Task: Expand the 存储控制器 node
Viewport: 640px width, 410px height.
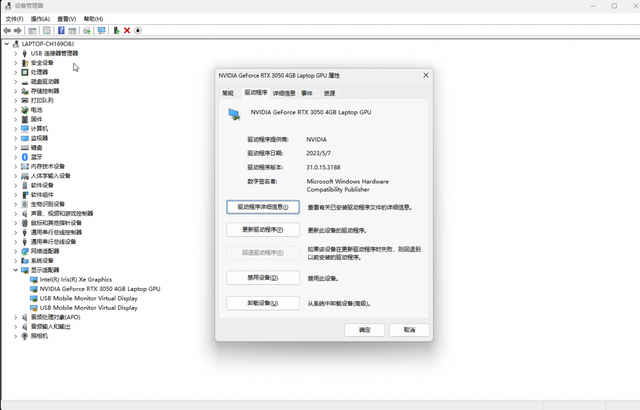Action: pyautogui.click(x=16, y=91)
